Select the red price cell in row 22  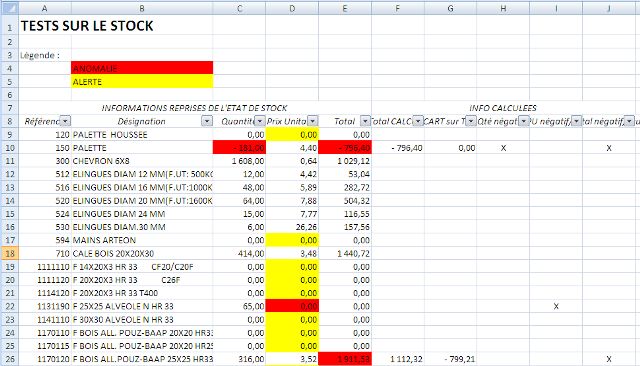tap(292, 306)
